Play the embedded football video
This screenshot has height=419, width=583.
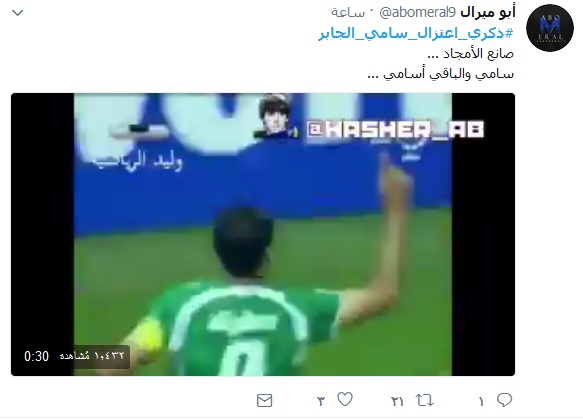[x=263, y=234]
